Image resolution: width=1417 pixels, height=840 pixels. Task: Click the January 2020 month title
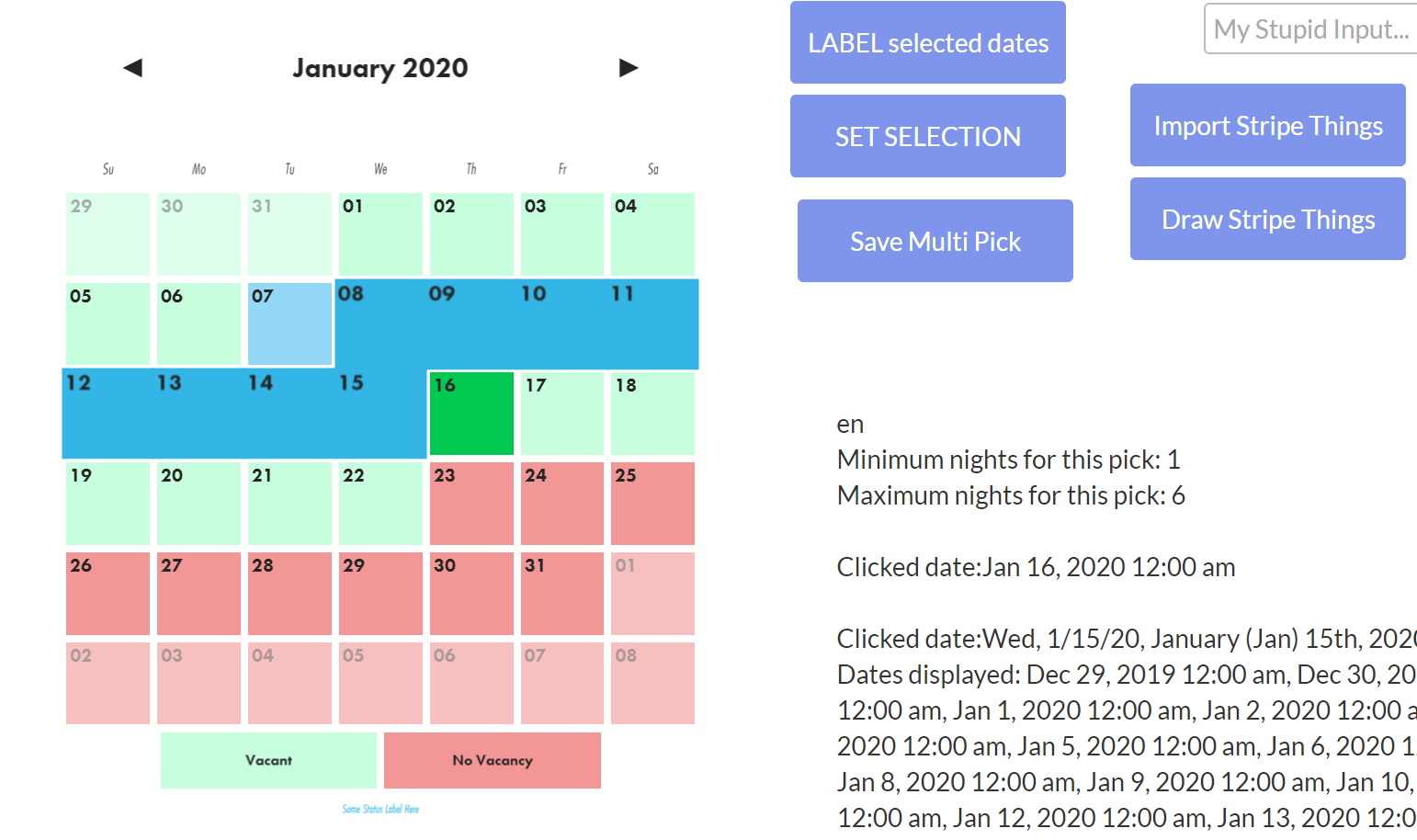click(380, 68)
